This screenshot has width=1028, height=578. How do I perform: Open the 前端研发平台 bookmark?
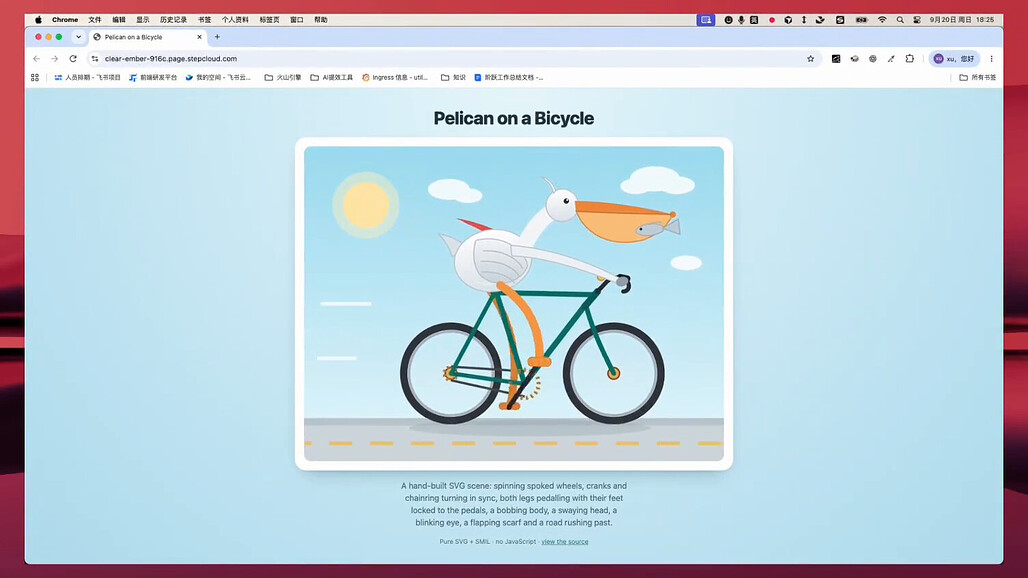click(153, 77)
